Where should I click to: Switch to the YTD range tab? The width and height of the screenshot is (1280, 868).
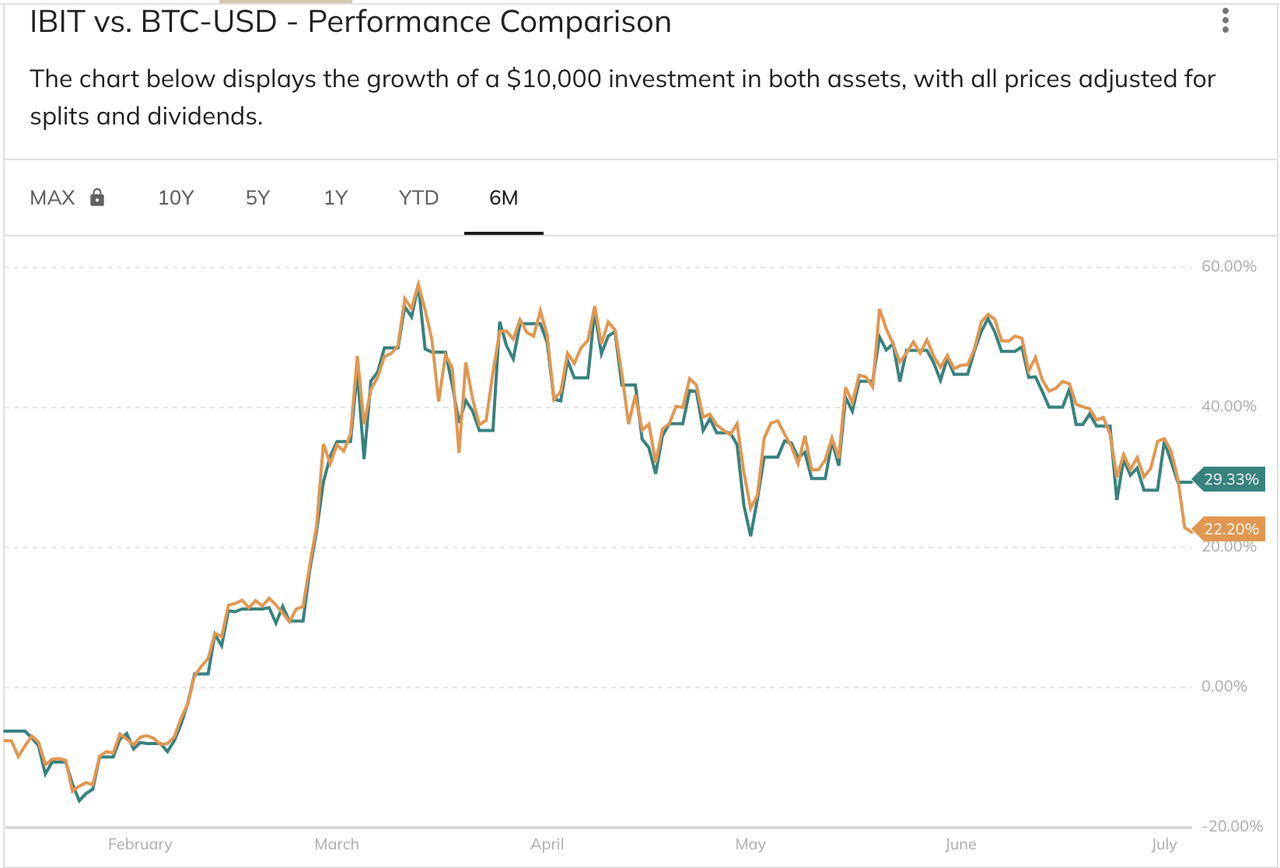tap(419, 197)
